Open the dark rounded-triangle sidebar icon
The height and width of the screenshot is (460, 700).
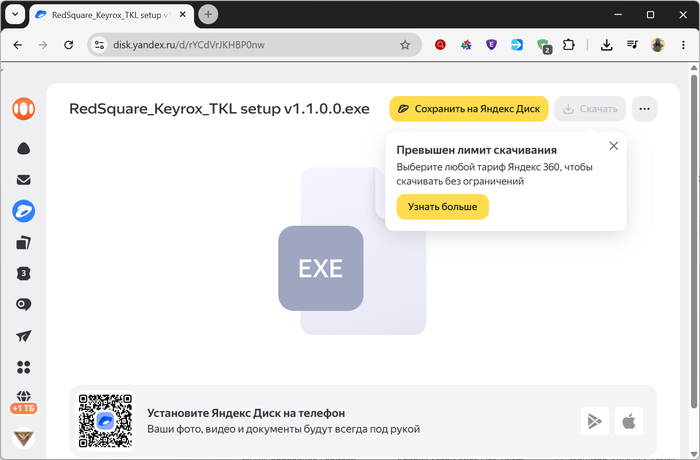pos(24,149)
